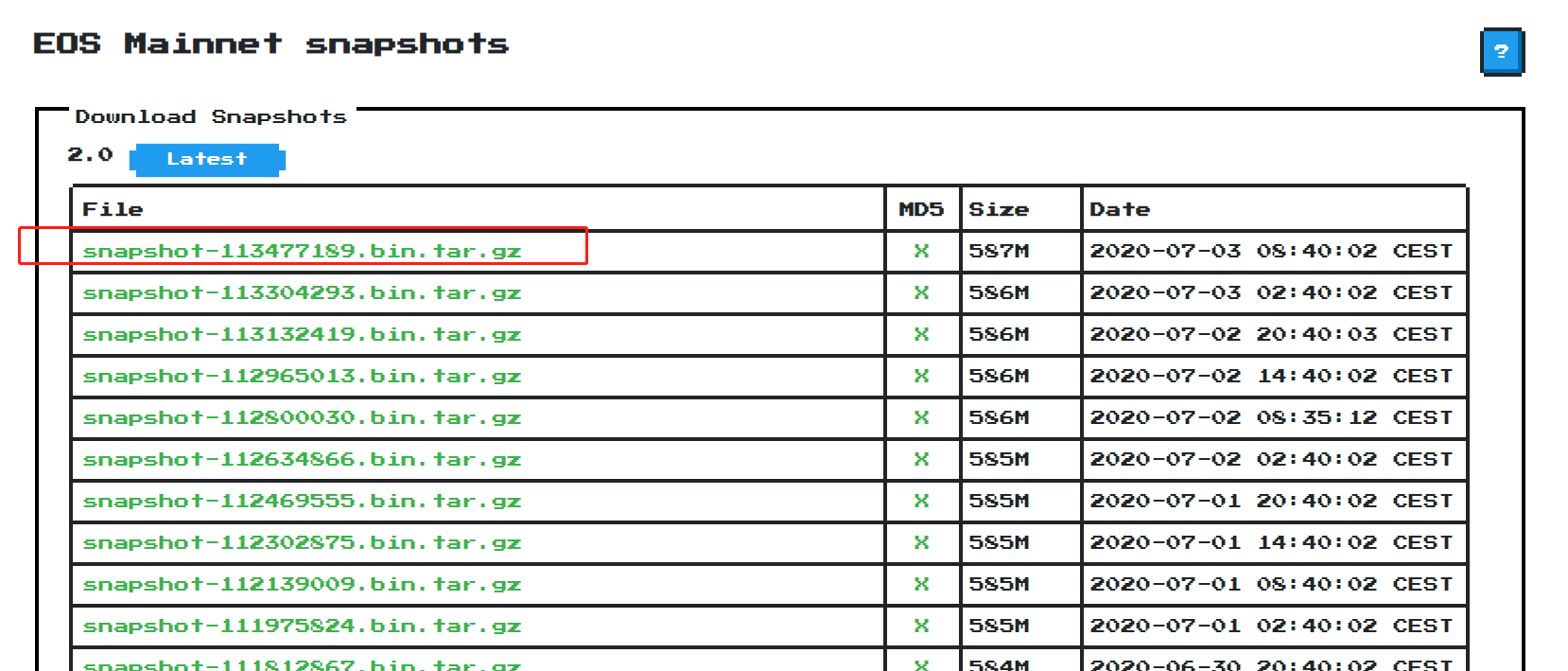Click MD5 X icon for snapshot-112634866
The height and width of the screenshot is (671, 1568).
[921, 459]
